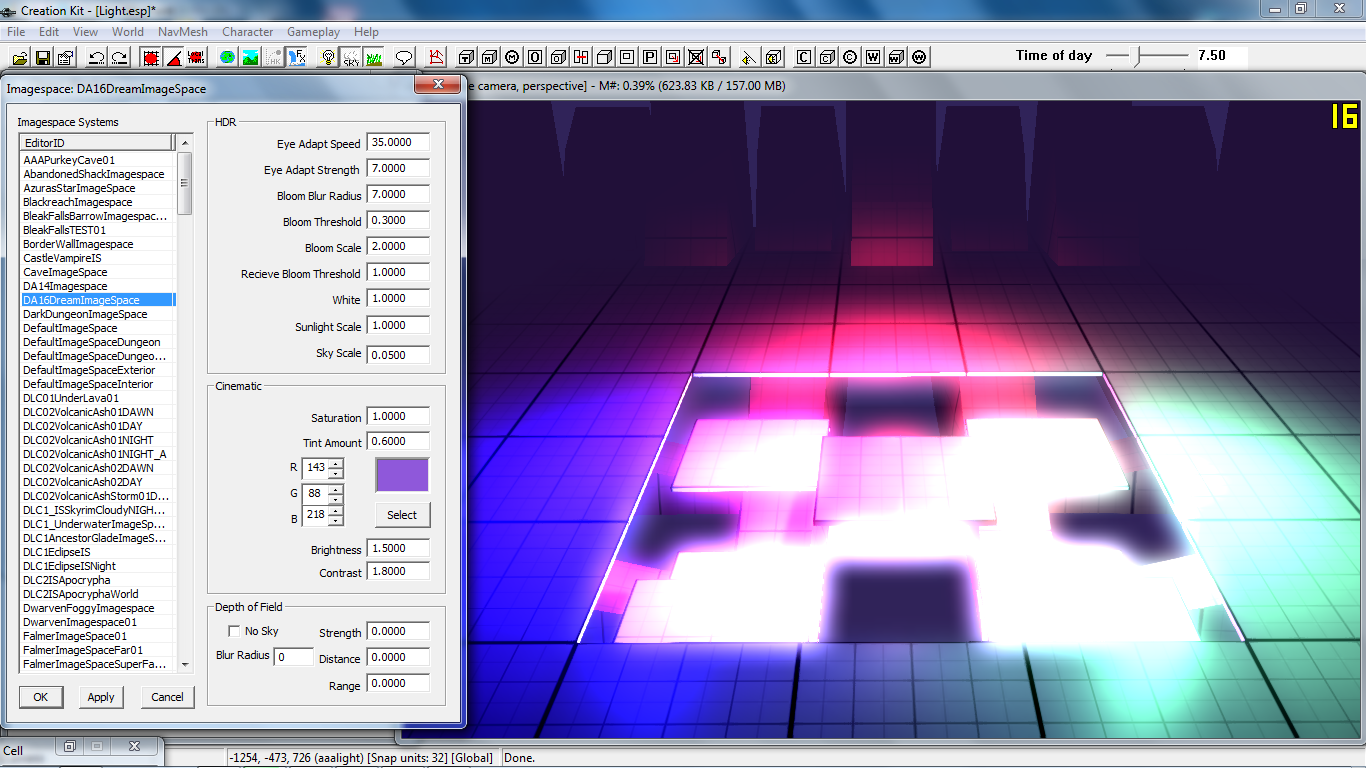1366x768 pixels.
Task: Click the Time of day slider handle
Action: tap(1134, 56)
